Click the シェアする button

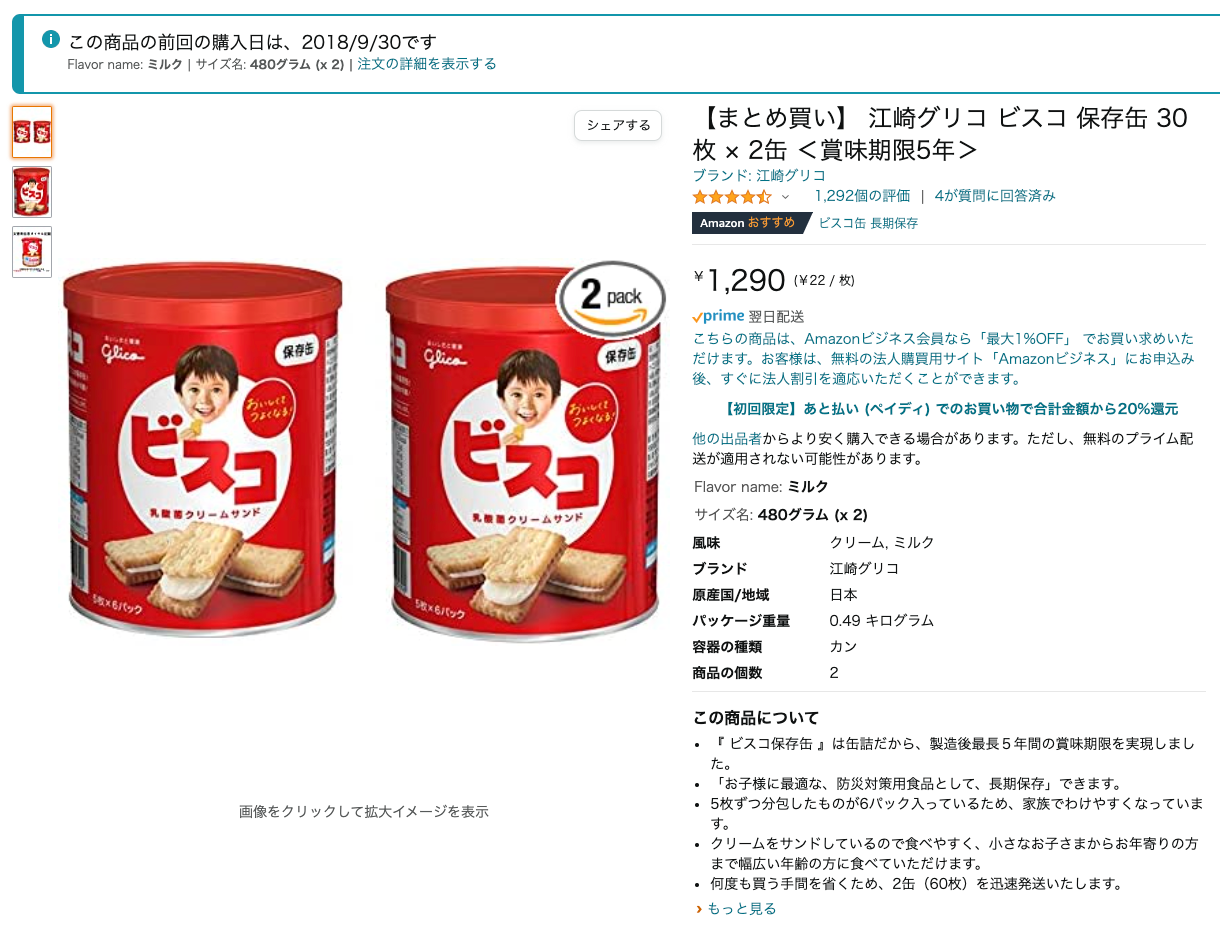pos(618,125)
